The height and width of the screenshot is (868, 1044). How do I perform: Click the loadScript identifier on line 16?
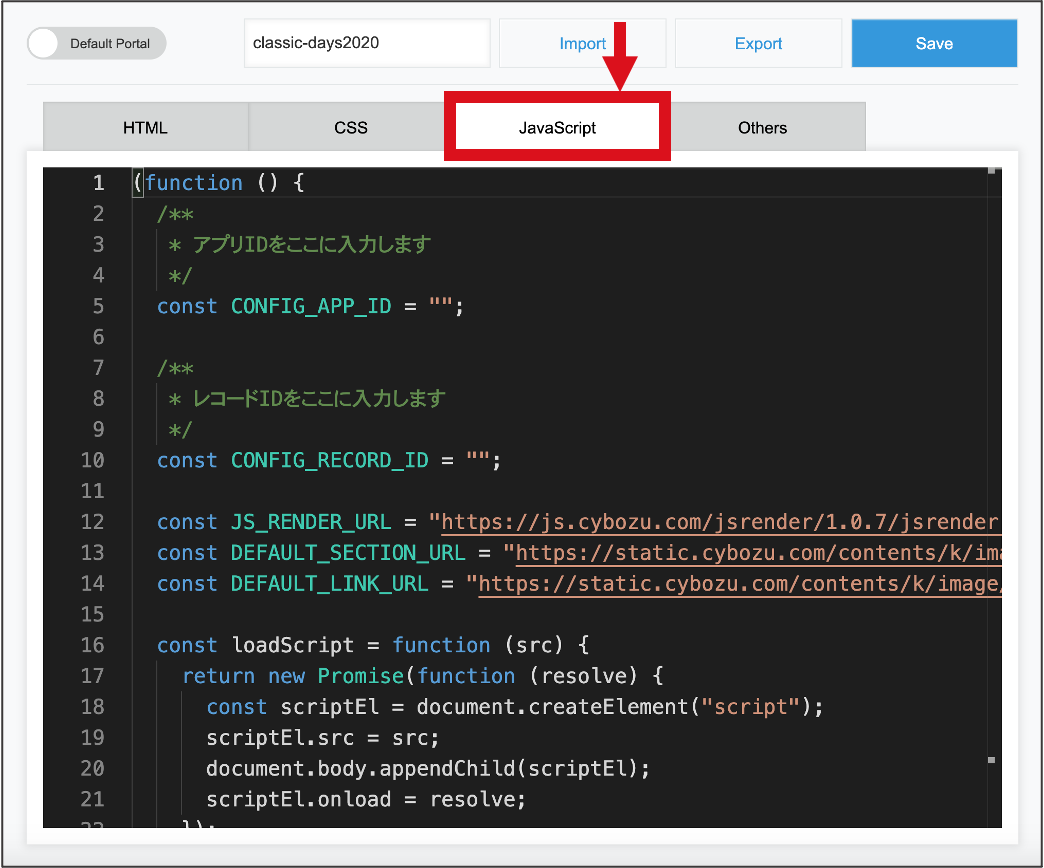tap(292, 645)
